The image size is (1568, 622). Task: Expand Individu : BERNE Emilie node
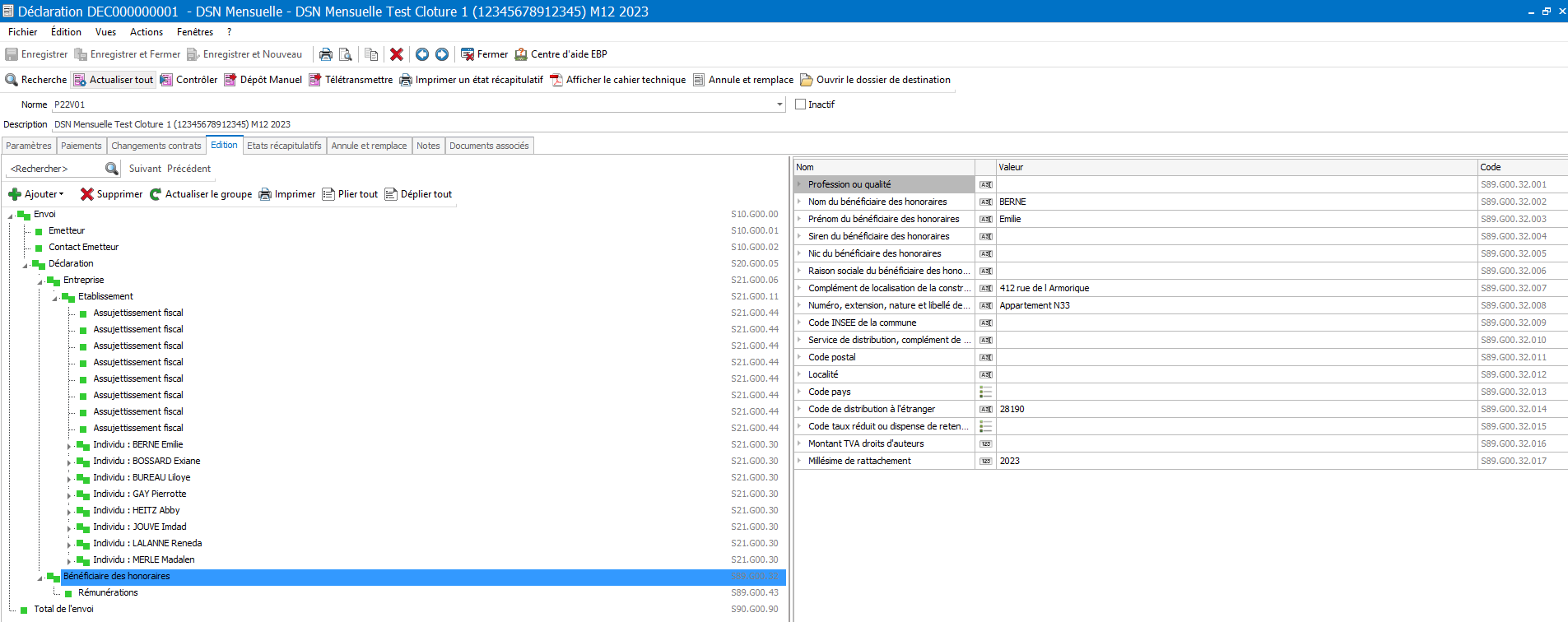[69, 446]
